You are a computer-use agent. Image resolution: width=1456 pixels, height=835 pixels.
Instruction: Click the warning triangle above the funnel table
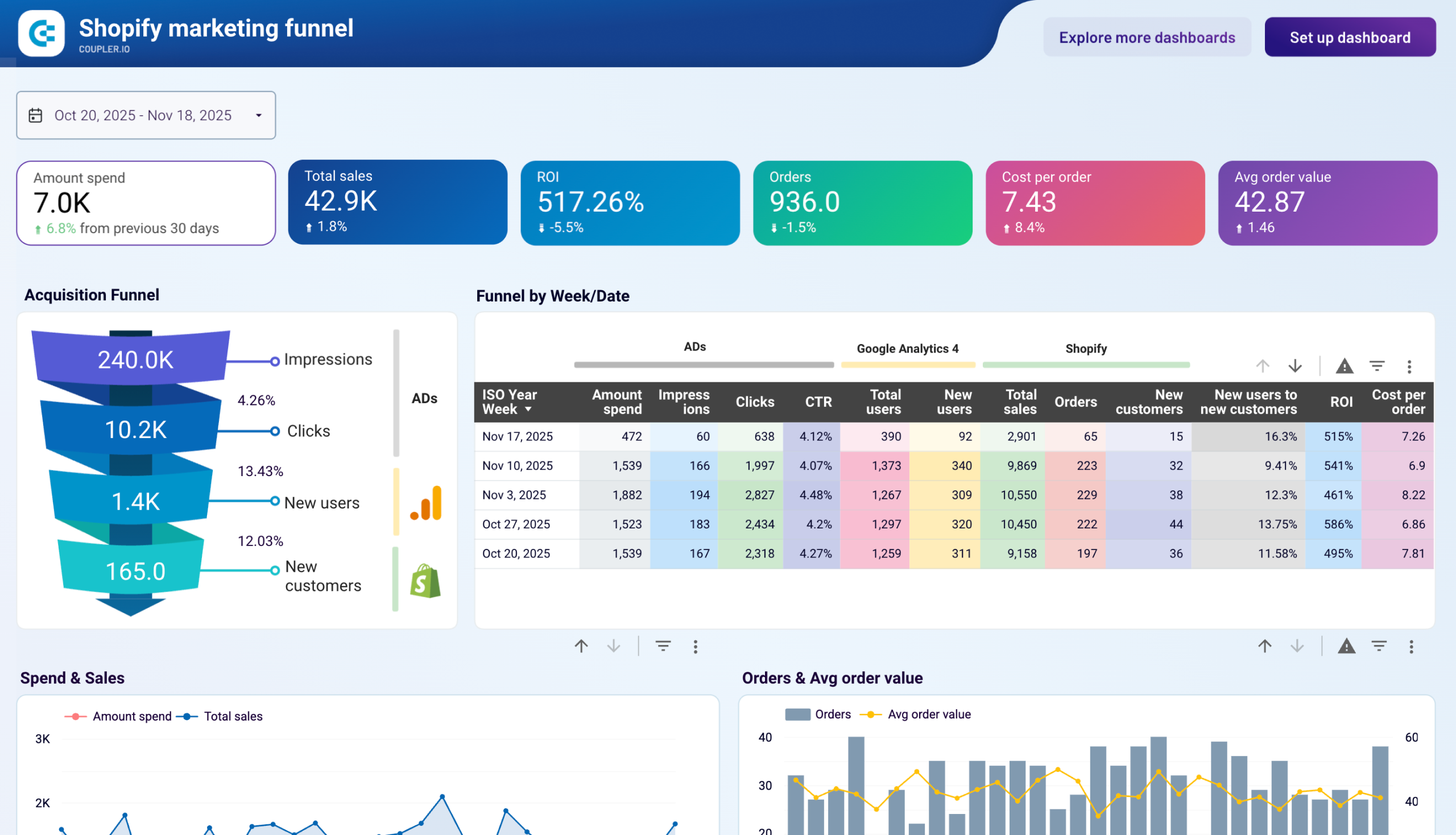[x=1343, y=366]
